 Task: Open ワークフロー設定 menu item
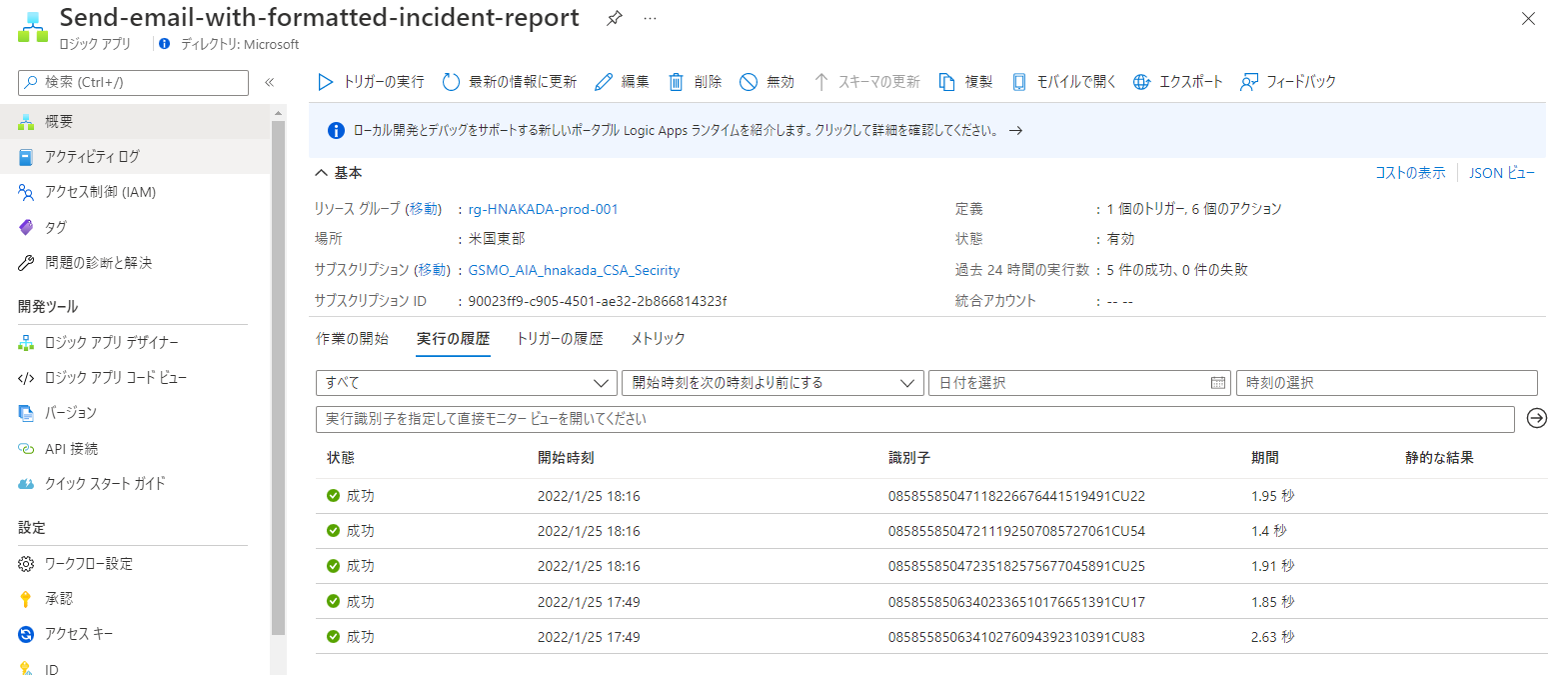[135, 564]
